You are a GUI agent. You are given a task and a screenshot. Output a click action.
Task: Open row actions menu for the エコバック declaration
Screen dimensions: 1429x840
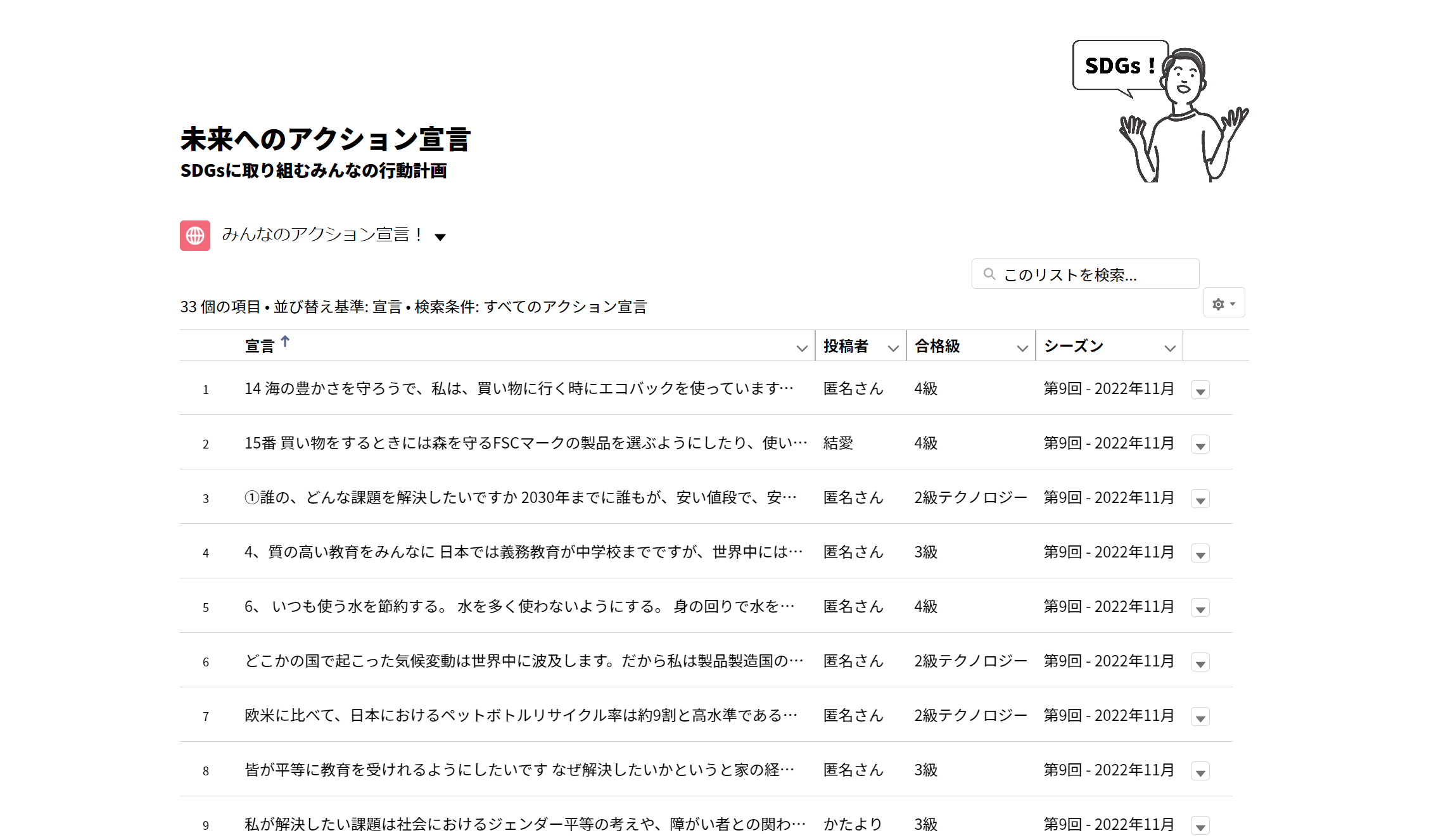1200,391
